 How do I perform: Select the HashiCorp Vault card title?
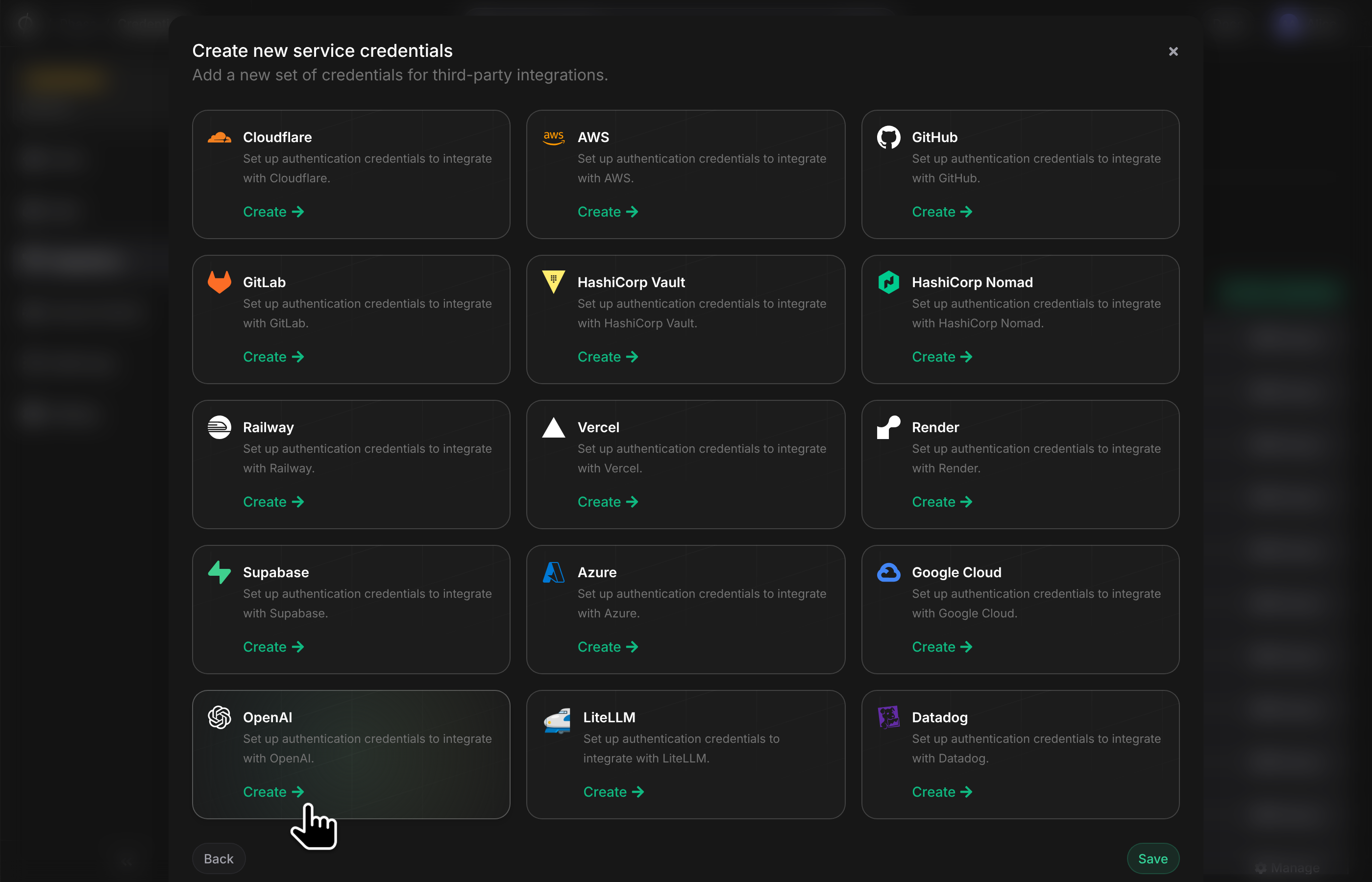point(631,282)
